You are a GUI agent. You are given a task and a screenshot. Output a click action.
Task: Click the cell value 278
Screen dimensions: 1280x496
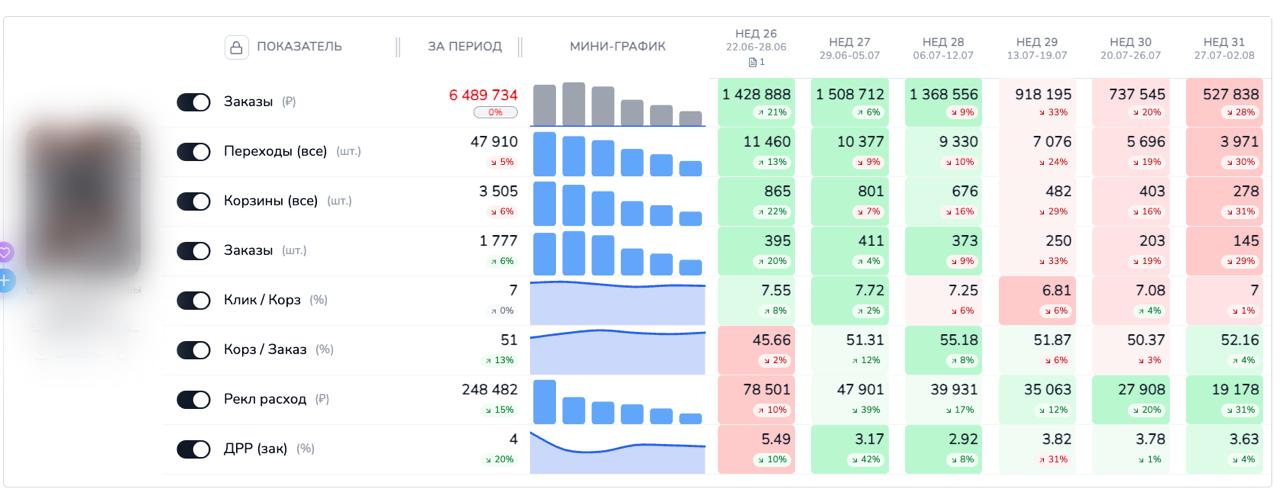point(1246,192)
